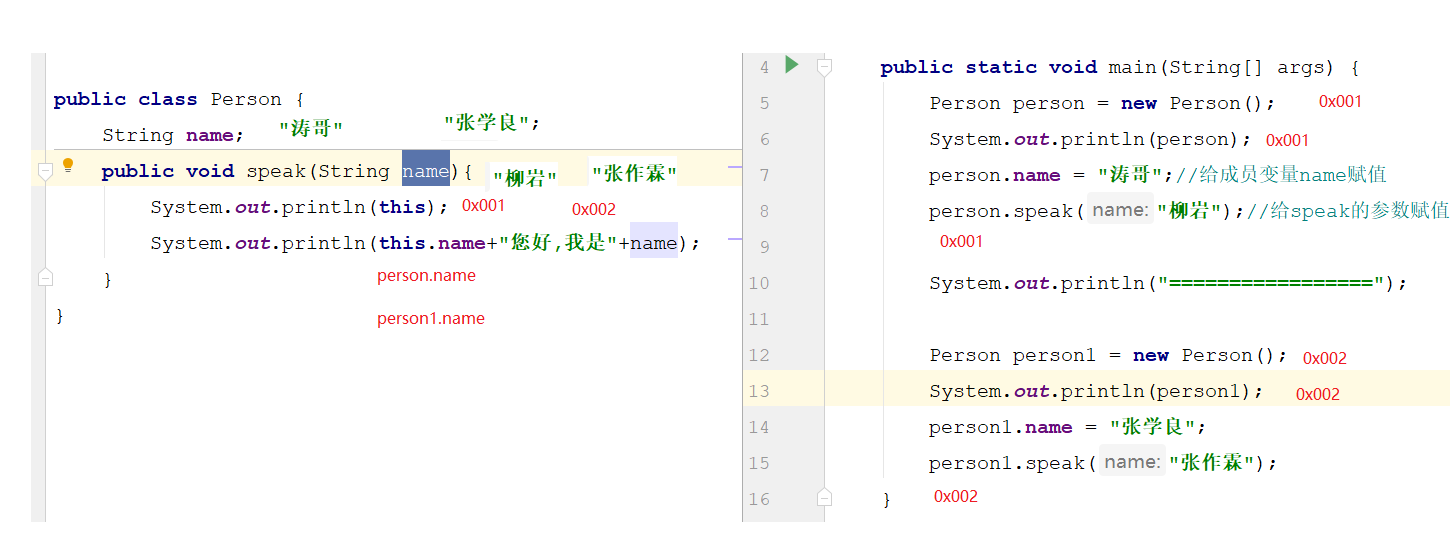Click 'System.out.println(person);' on line 6
The image size is (1451, 554).
1090,139
